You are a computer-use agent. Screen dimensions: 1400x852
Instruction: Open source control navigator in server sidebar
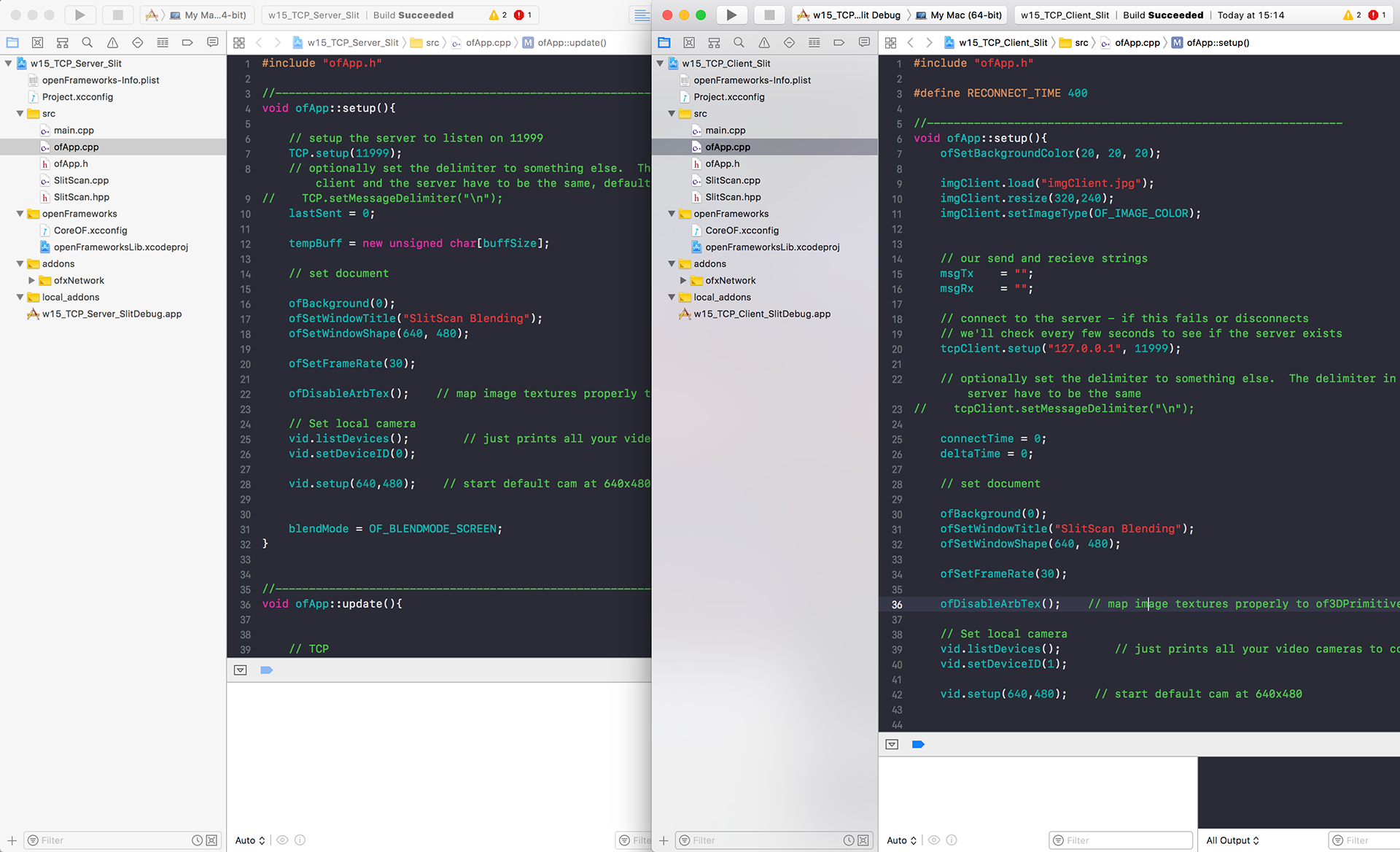[x=38, y=43]
